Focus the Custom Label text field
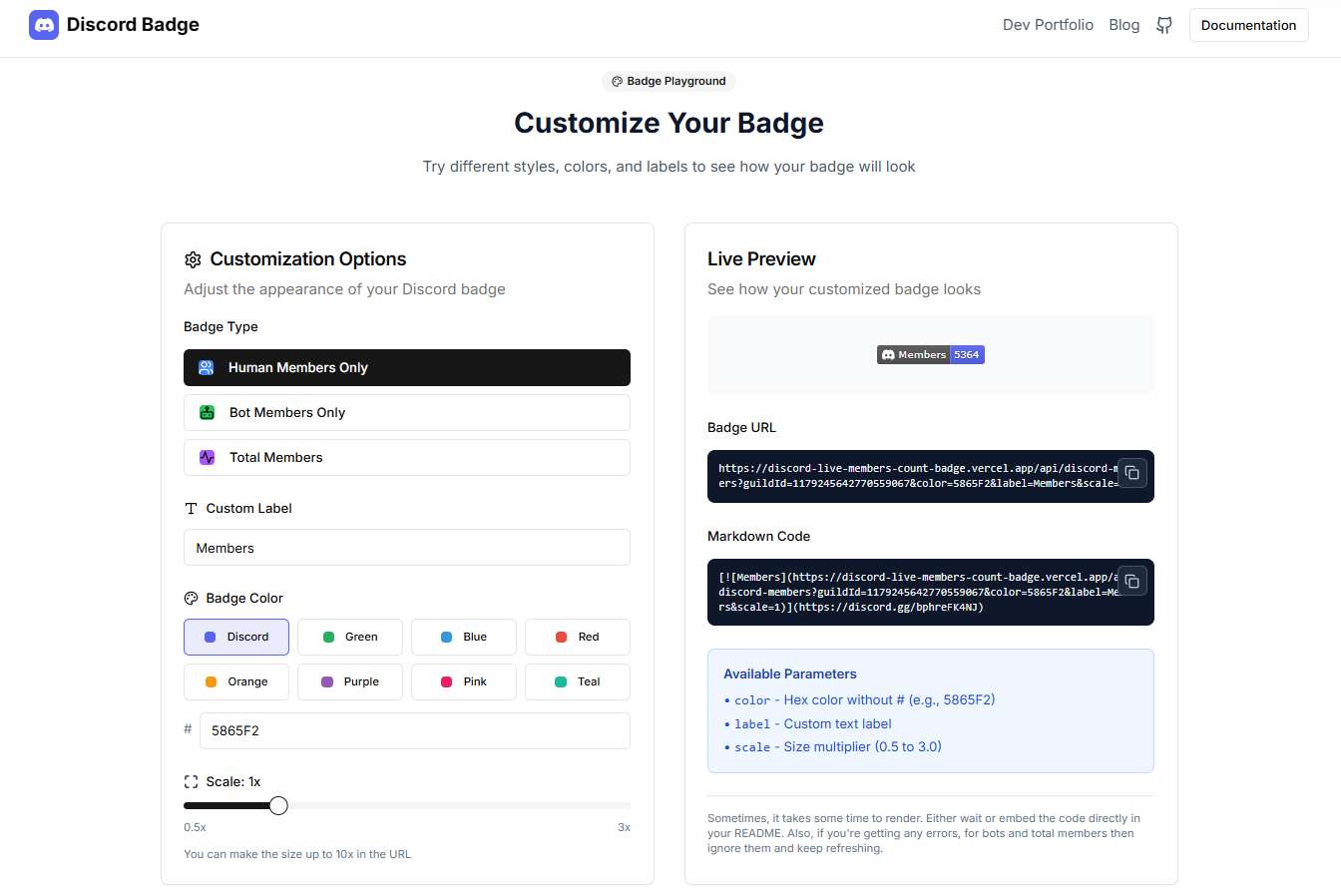1341x896 pixels. [406, 548]
